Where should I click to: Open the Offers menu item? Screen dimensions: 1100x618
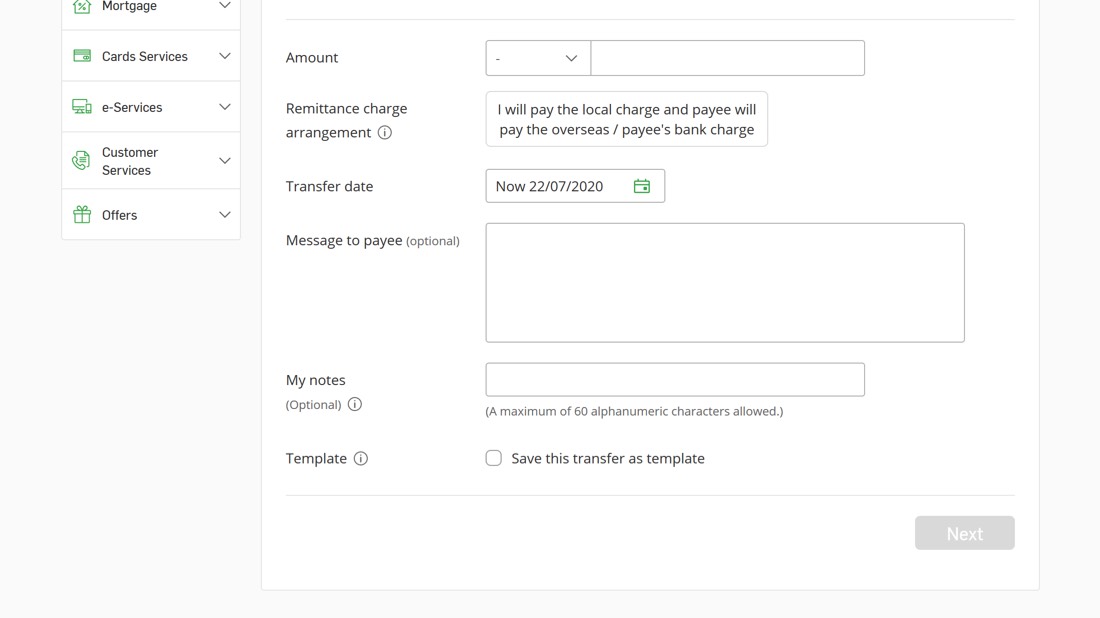120,215
